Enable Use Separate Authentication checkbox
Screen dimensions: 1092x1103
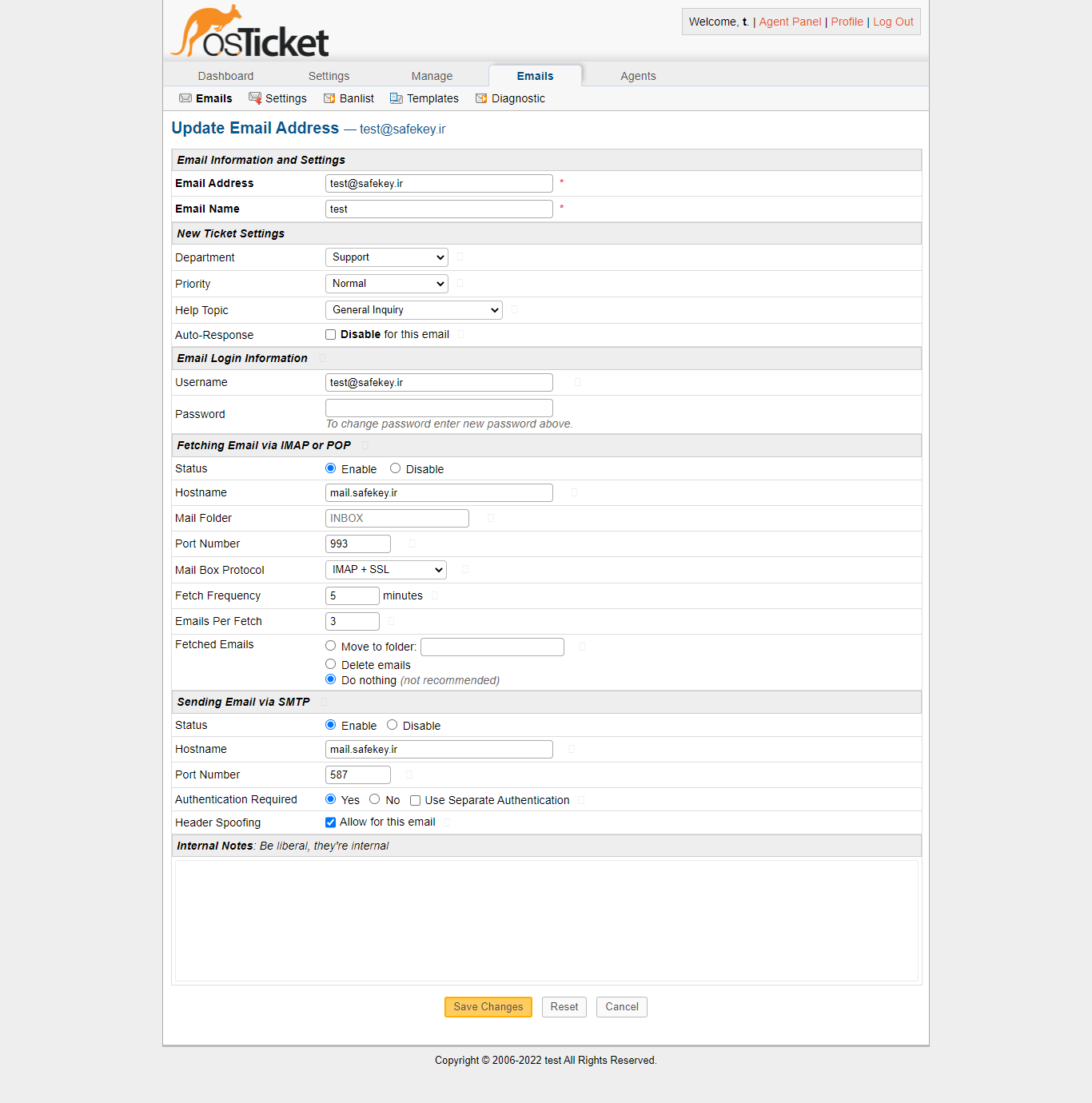[416, 801]
